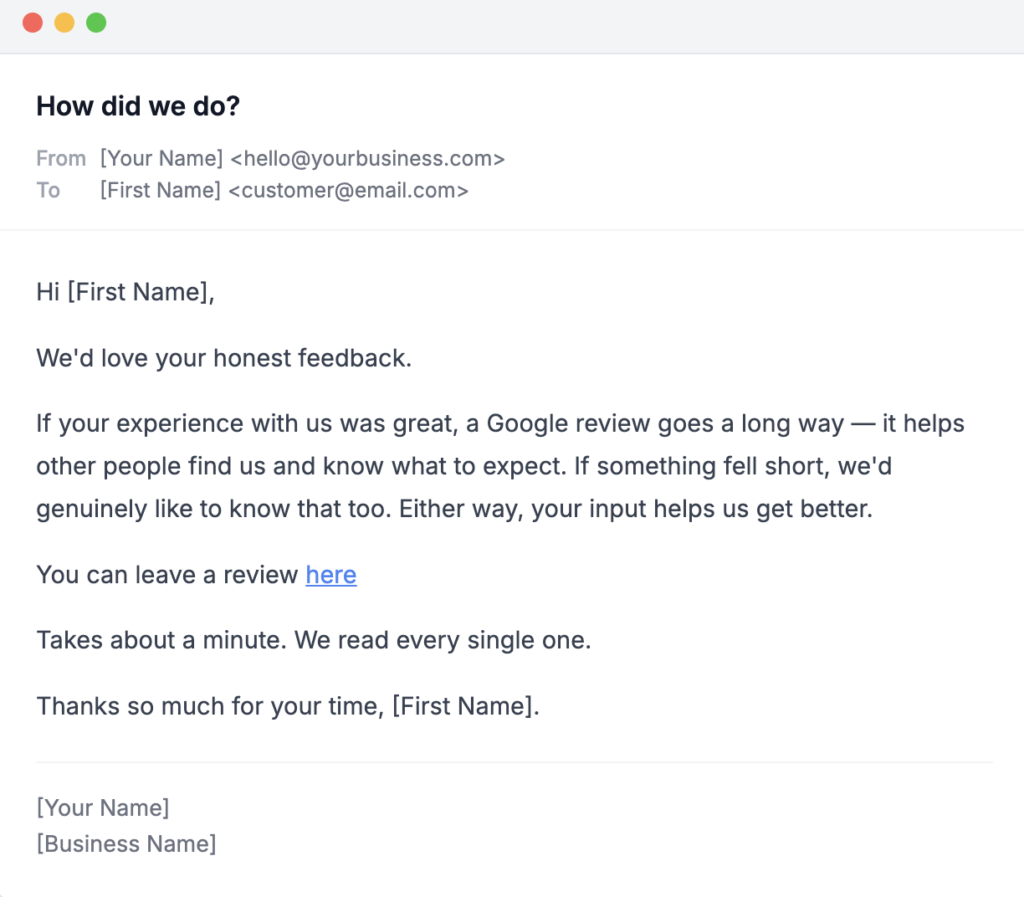
Task: Click the sender address hello@yourbusiness.com
Action: [x=368, y=159]
